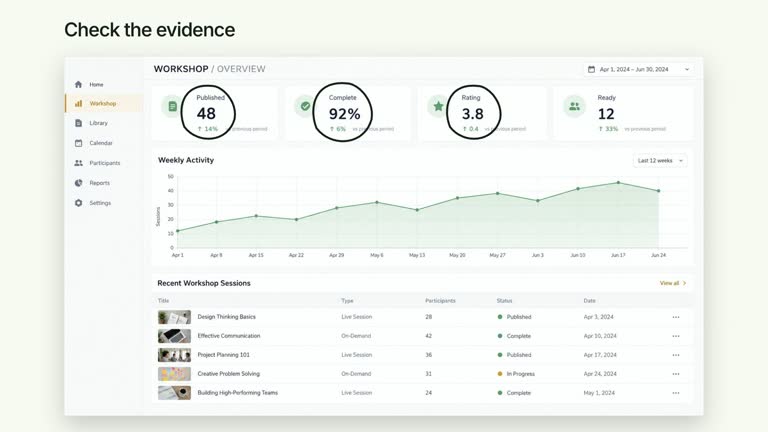Click the Creative Problem Solving thumbnail
The image size is (768, 432).
[x=174, y=374]
